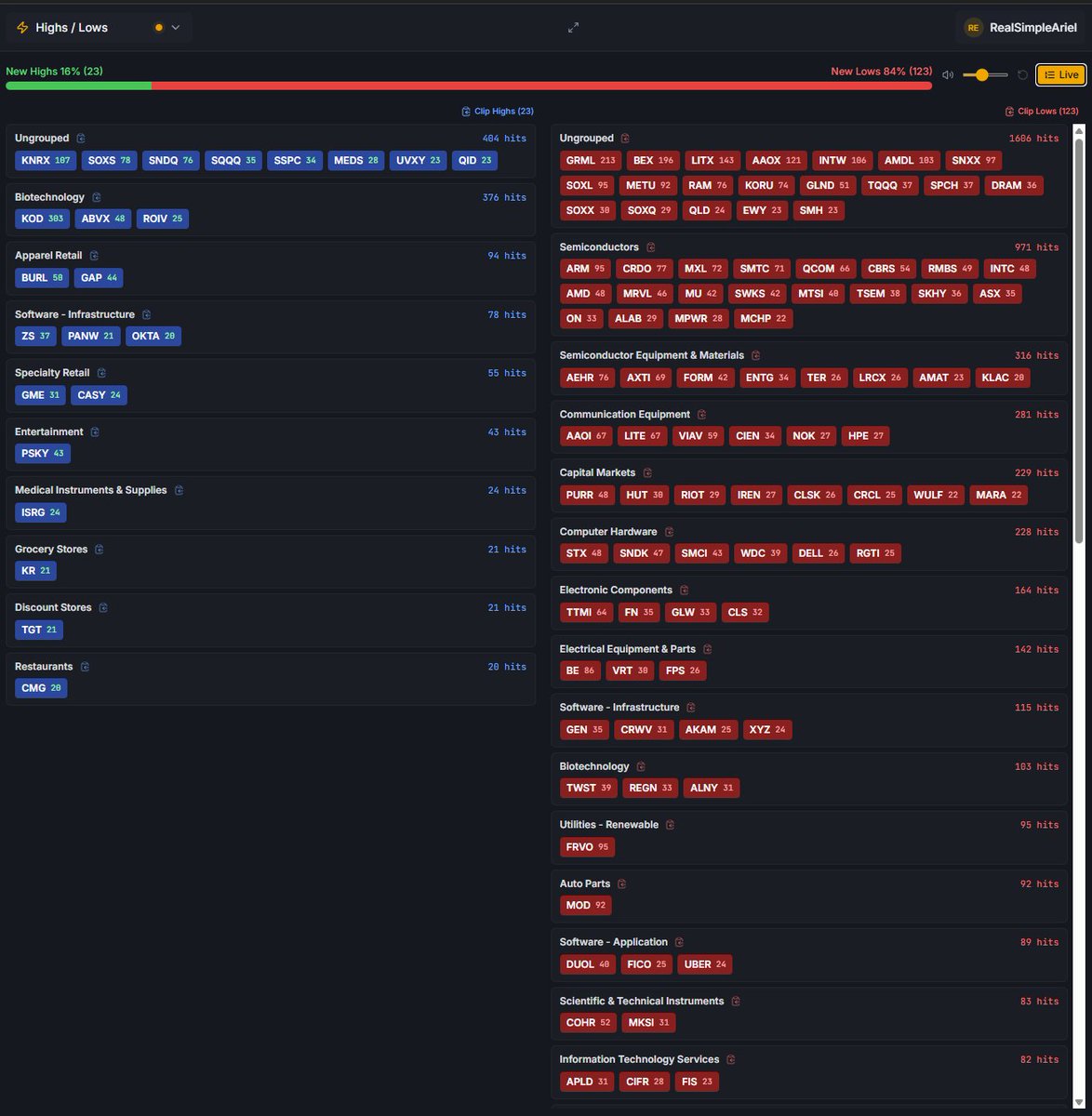The image size is (1092, 1116).
Task: Copy the Semiconductors group tickers
Action: click(x=650, y=247)
